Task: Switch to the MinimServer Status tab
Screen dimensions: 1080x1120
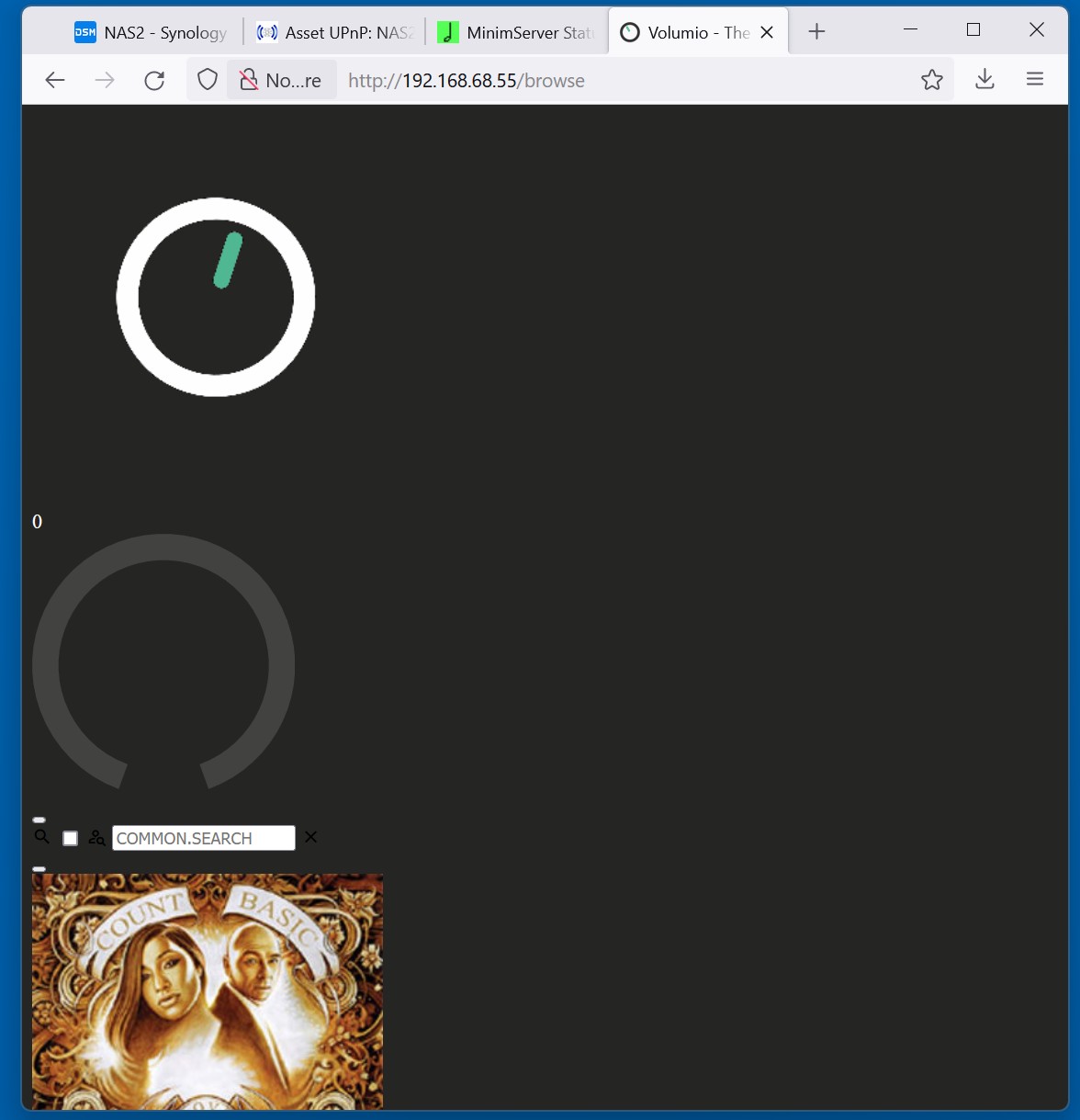Action: pyautogui.click(x=516, y=32)
